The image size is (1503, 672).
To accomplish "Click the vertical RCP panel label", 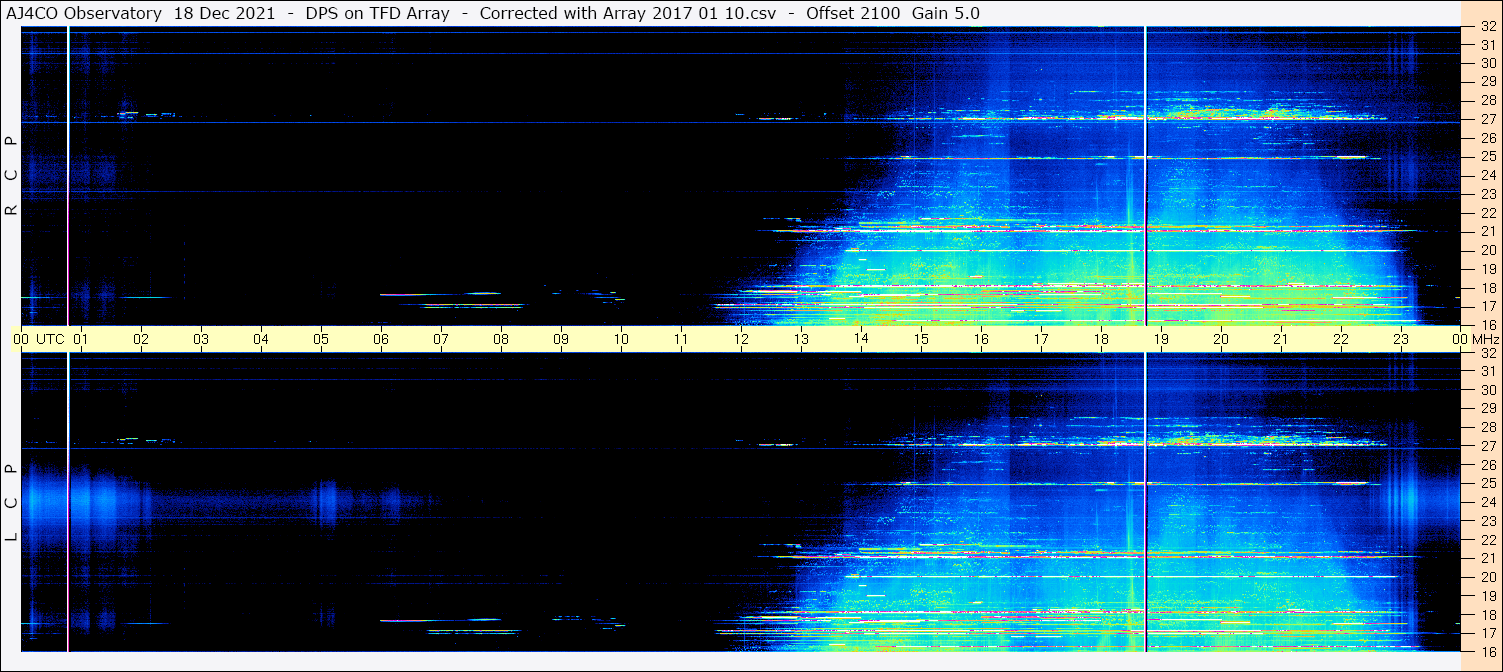I will pyautogui.click(x=12, y=176).
